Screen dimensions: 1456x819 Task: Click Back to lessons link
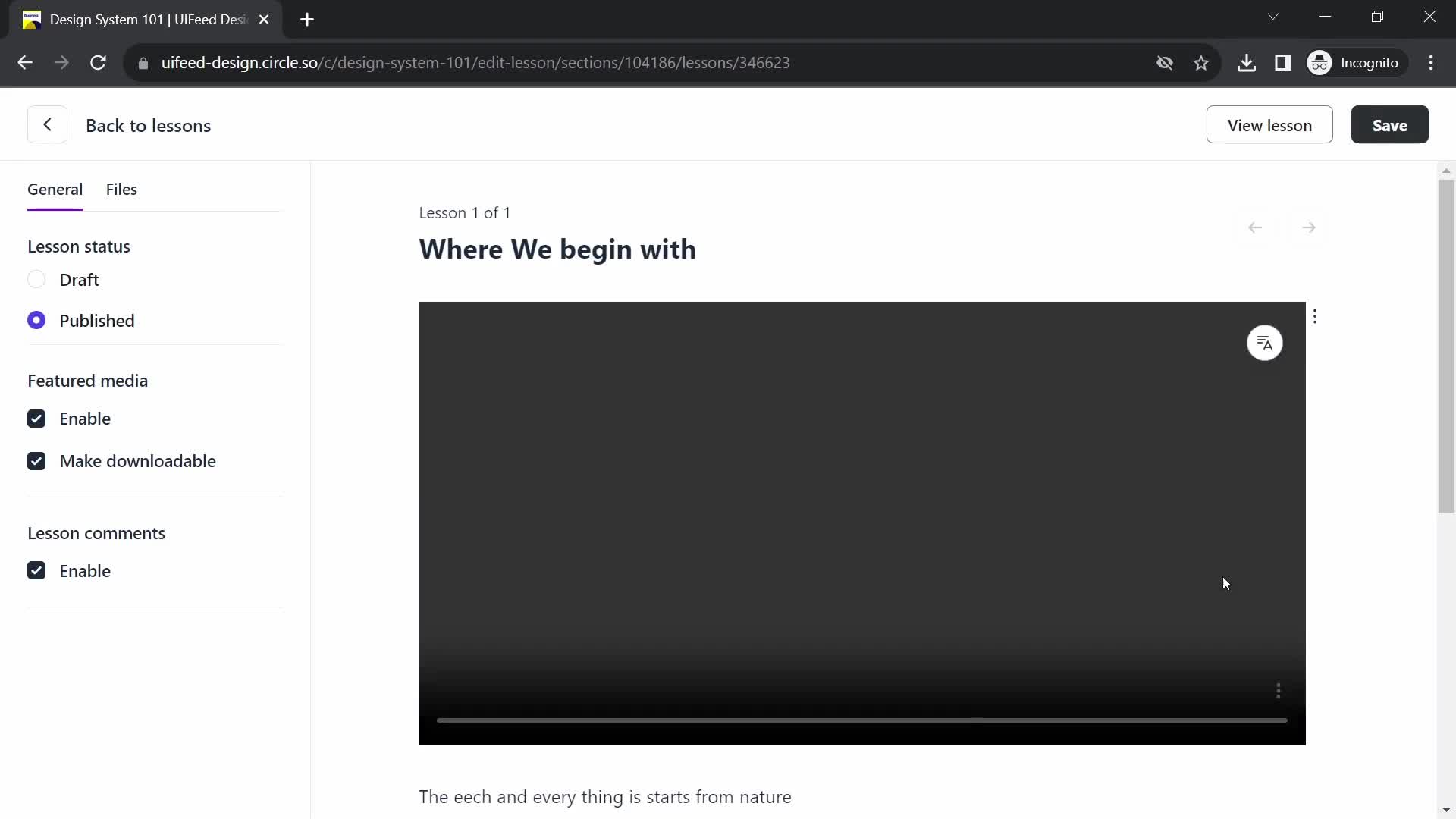click(148, 125)
